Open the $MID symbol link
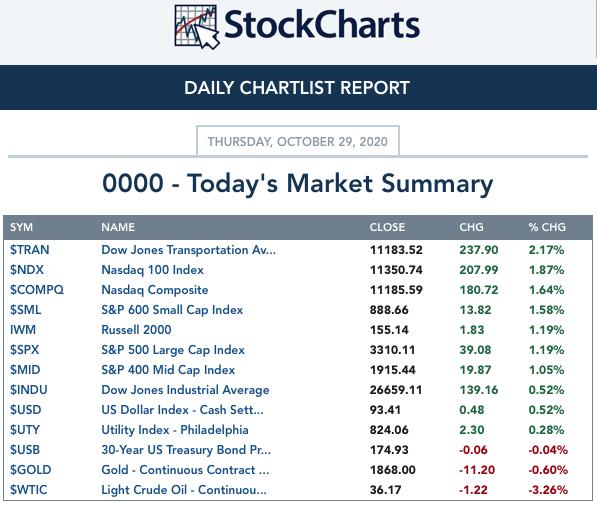597x505 pixels. click(25, 370)
